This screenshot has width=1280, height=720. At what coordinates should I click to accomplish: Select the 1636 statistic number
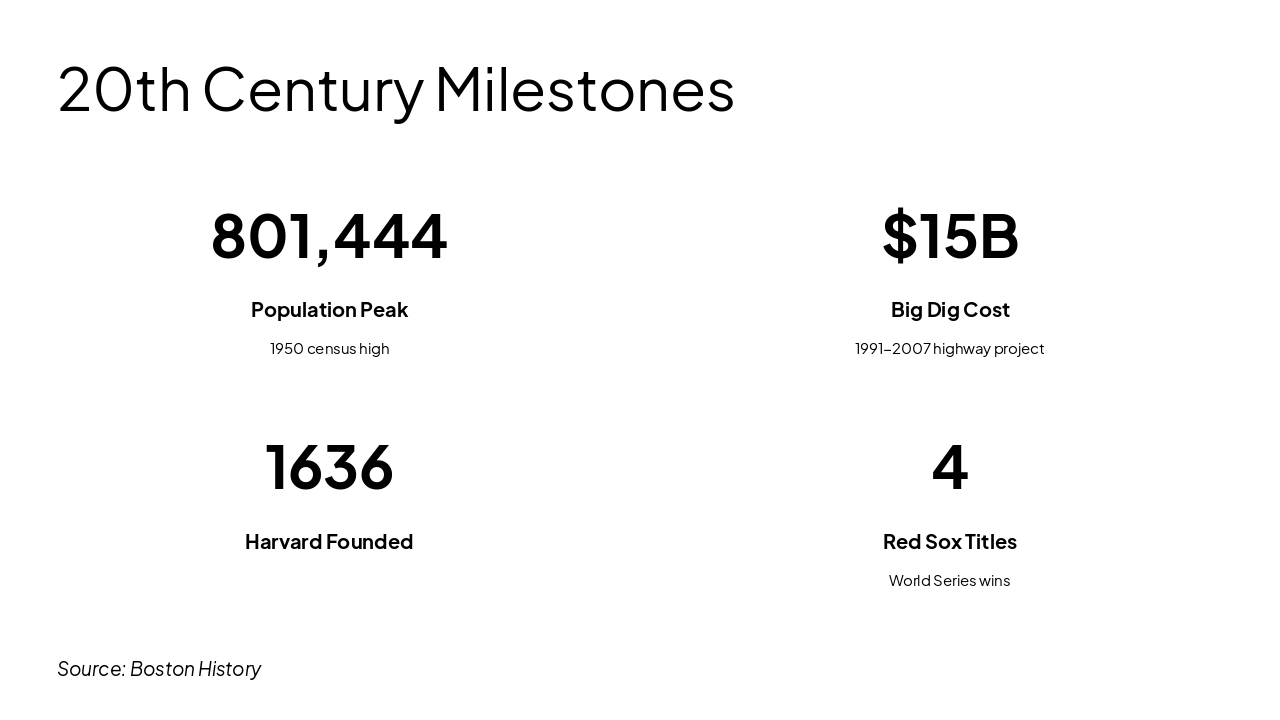pos(329,467)
